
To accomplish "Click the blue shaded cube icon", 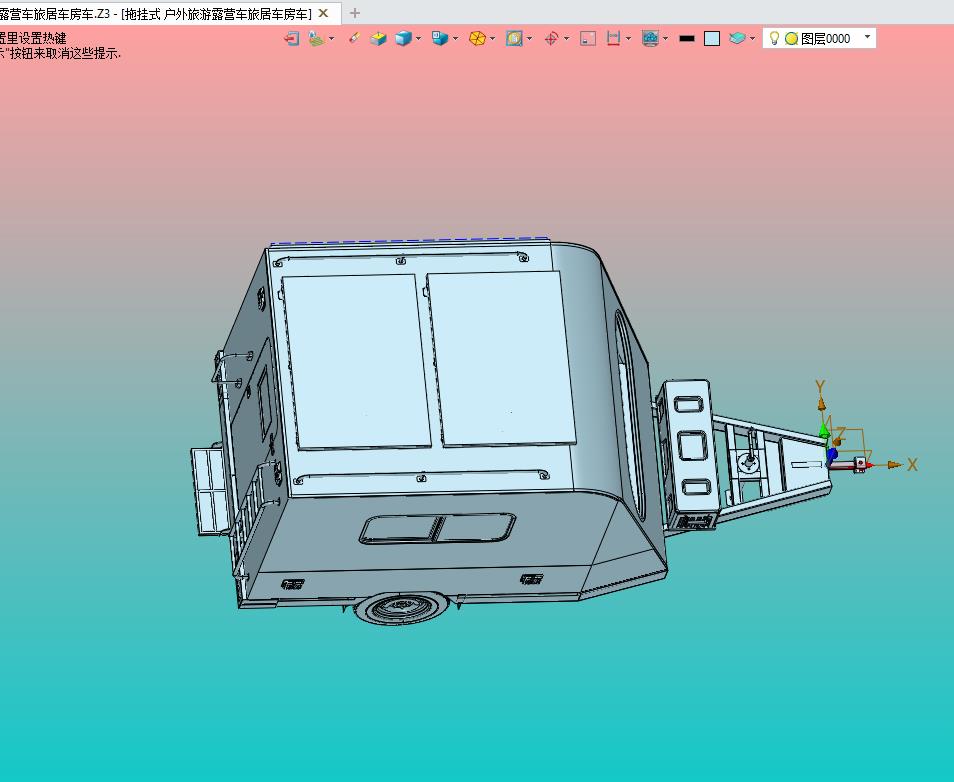I will pyautogui.click(x=403, y=39).
